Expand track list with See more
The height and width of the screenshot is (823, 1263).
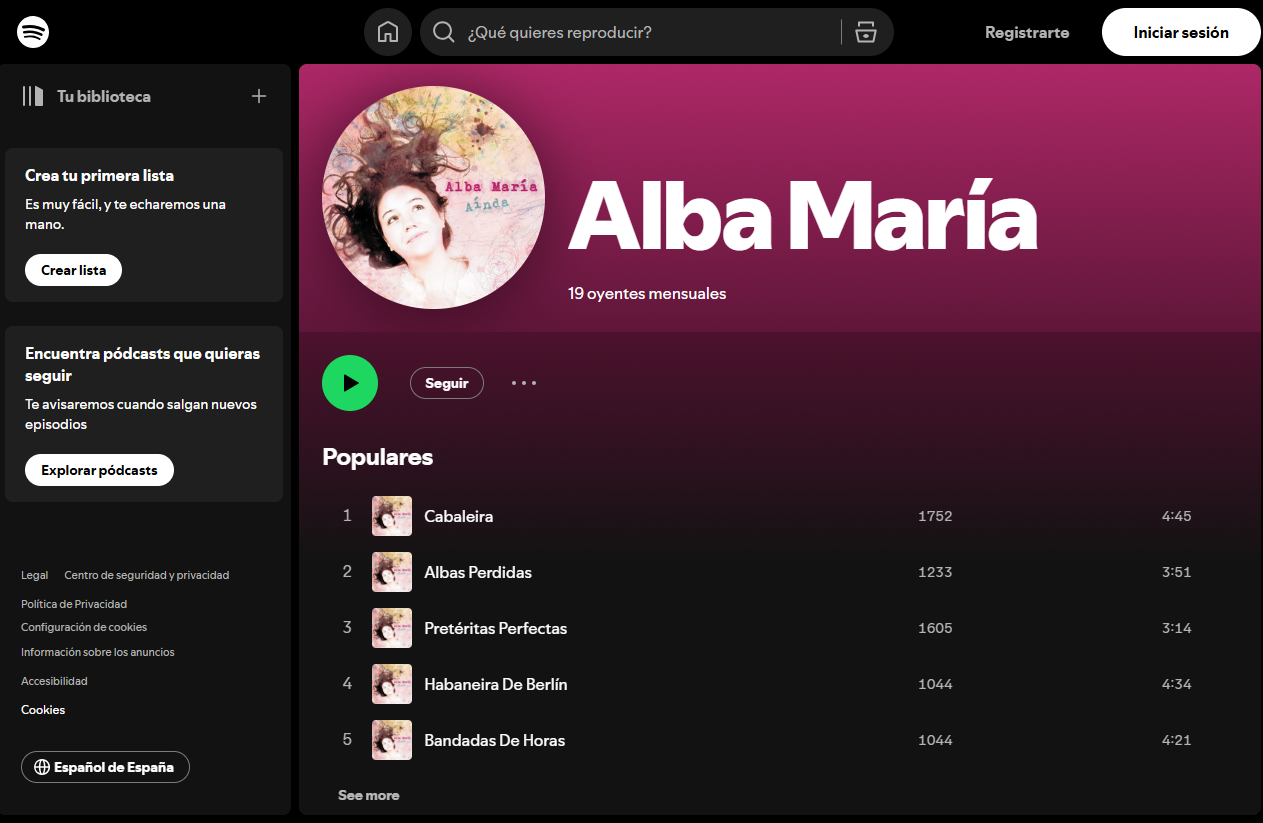click(368, 795)
